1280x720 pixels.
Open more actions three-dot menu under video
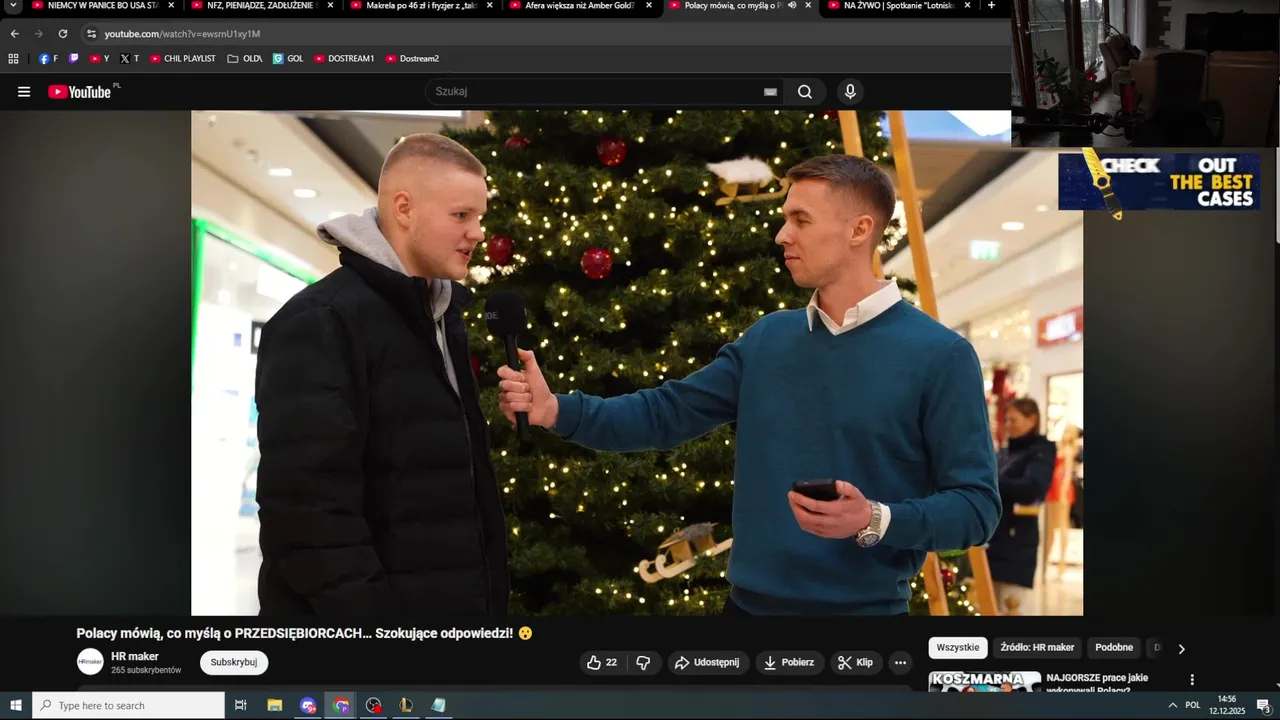click(900, 662)
